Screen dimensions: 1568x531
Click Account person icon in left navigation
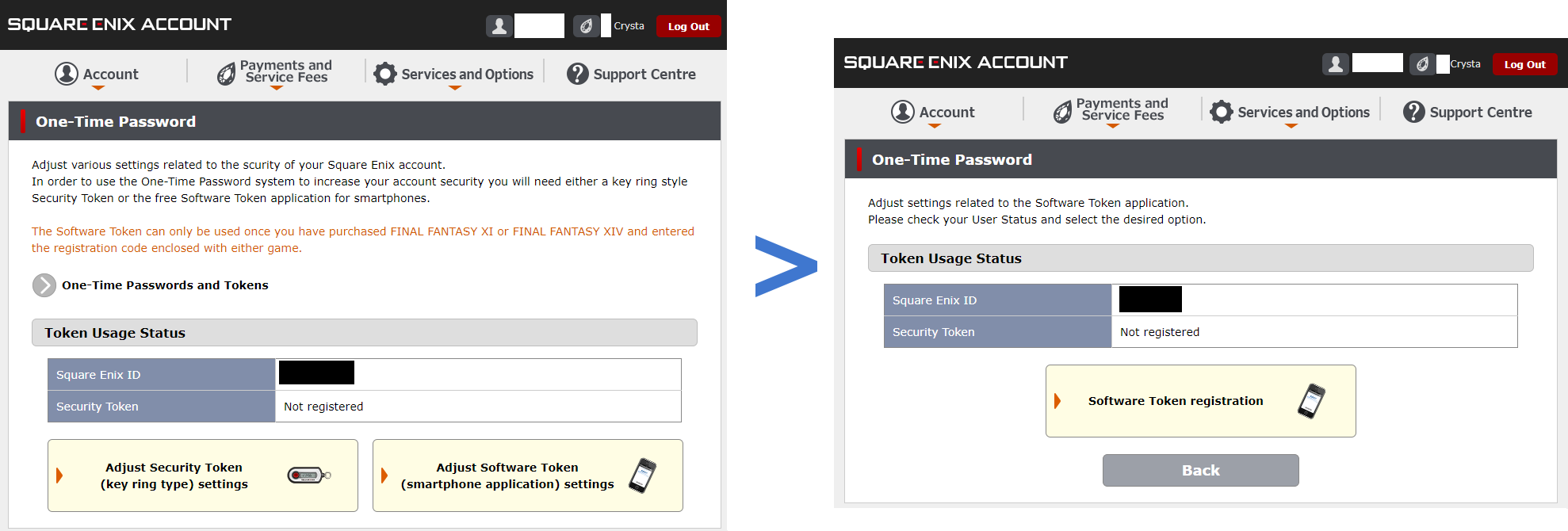click(x=67, y=74)
